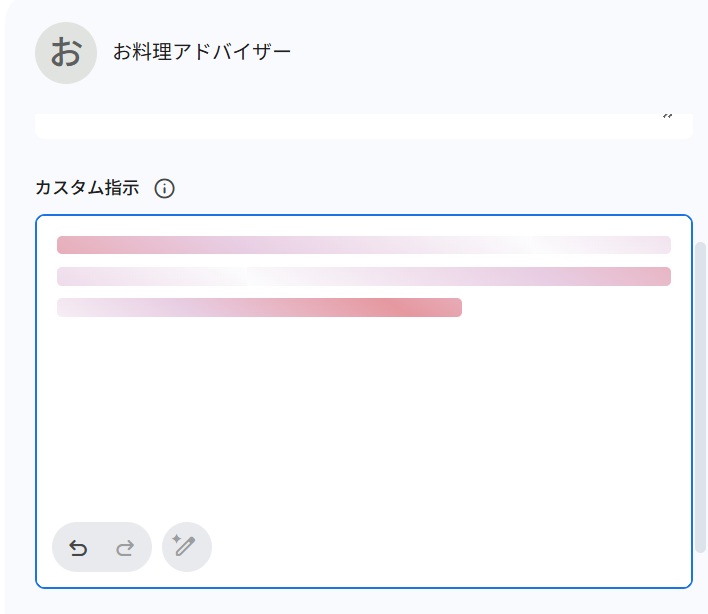This screenshot has width=708, height=614.
Task: Select the small mark in the upper white field
Action: pyautogui.click(x=667, y=116)
